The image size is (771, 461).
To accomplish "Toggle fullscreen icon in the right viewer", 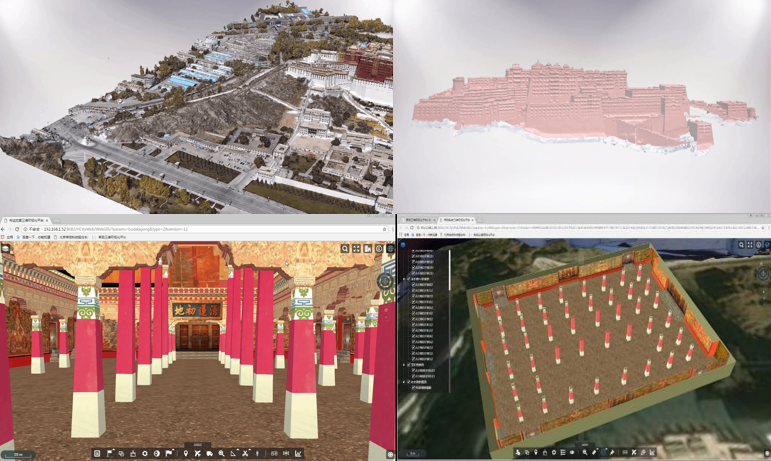I will [x=750, y=244].
